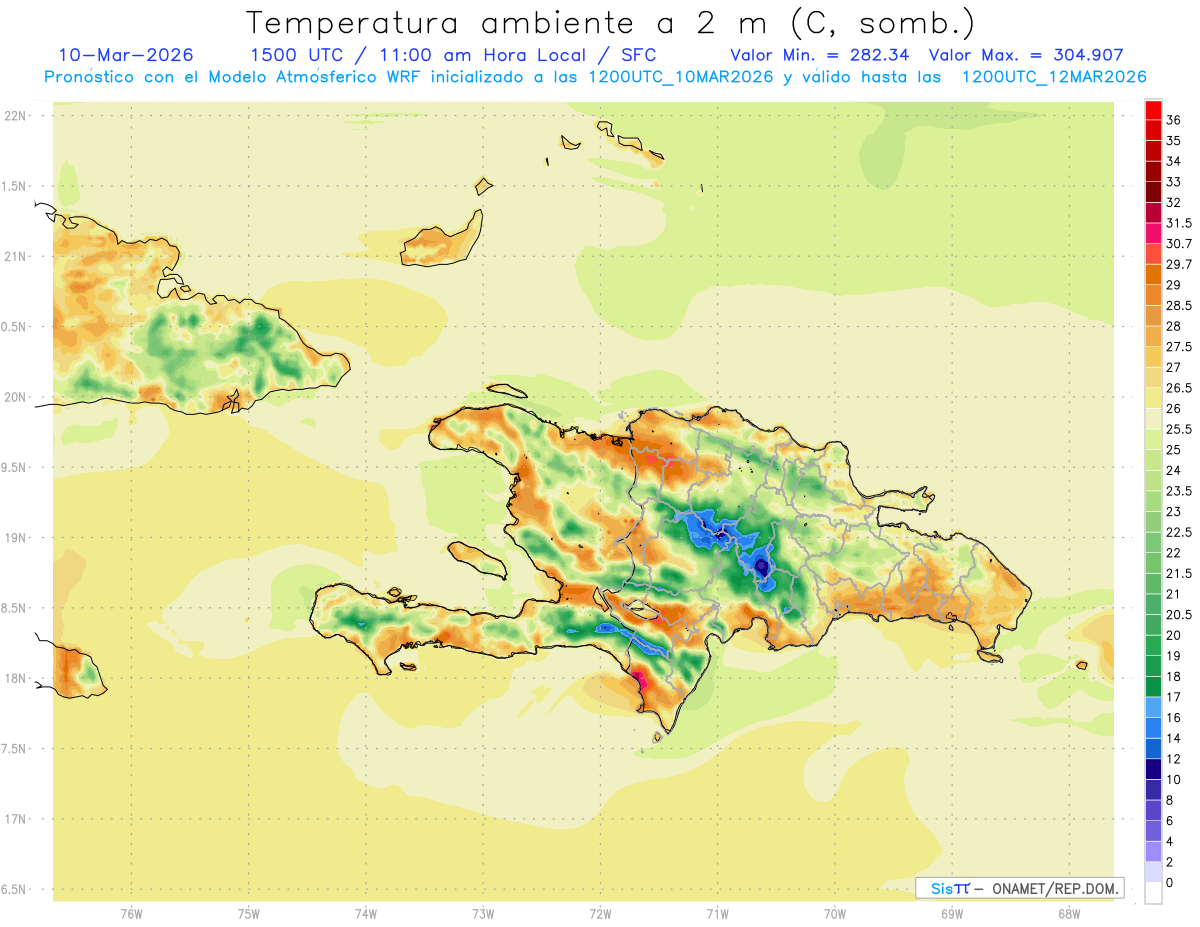Click the red swatch above legend value 36
Screen dimensions: 1200x927
pyautogui.click(x=1153, y=110)
